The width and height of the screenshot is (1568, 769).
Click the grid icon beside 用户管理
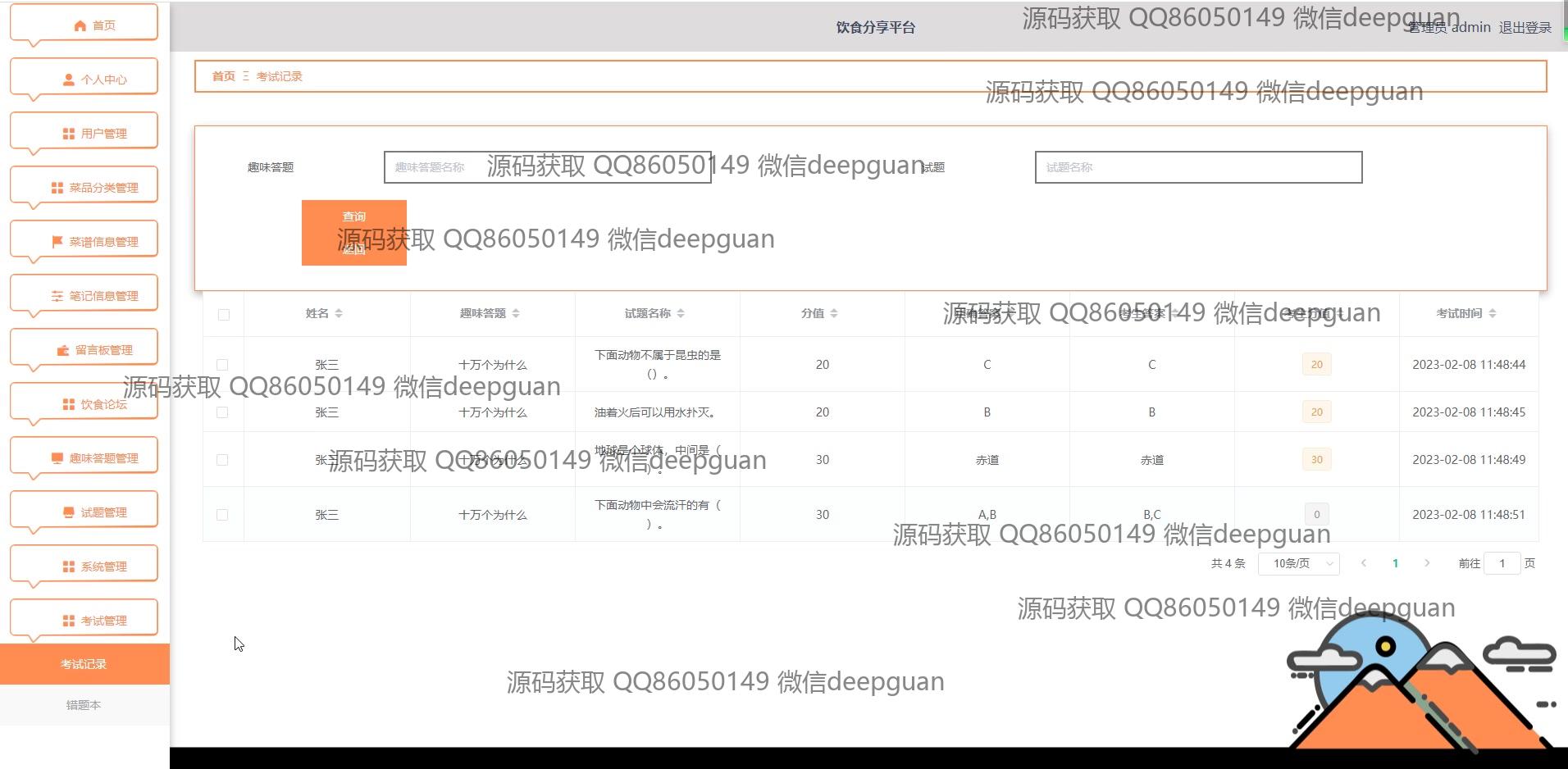[69, 134]
